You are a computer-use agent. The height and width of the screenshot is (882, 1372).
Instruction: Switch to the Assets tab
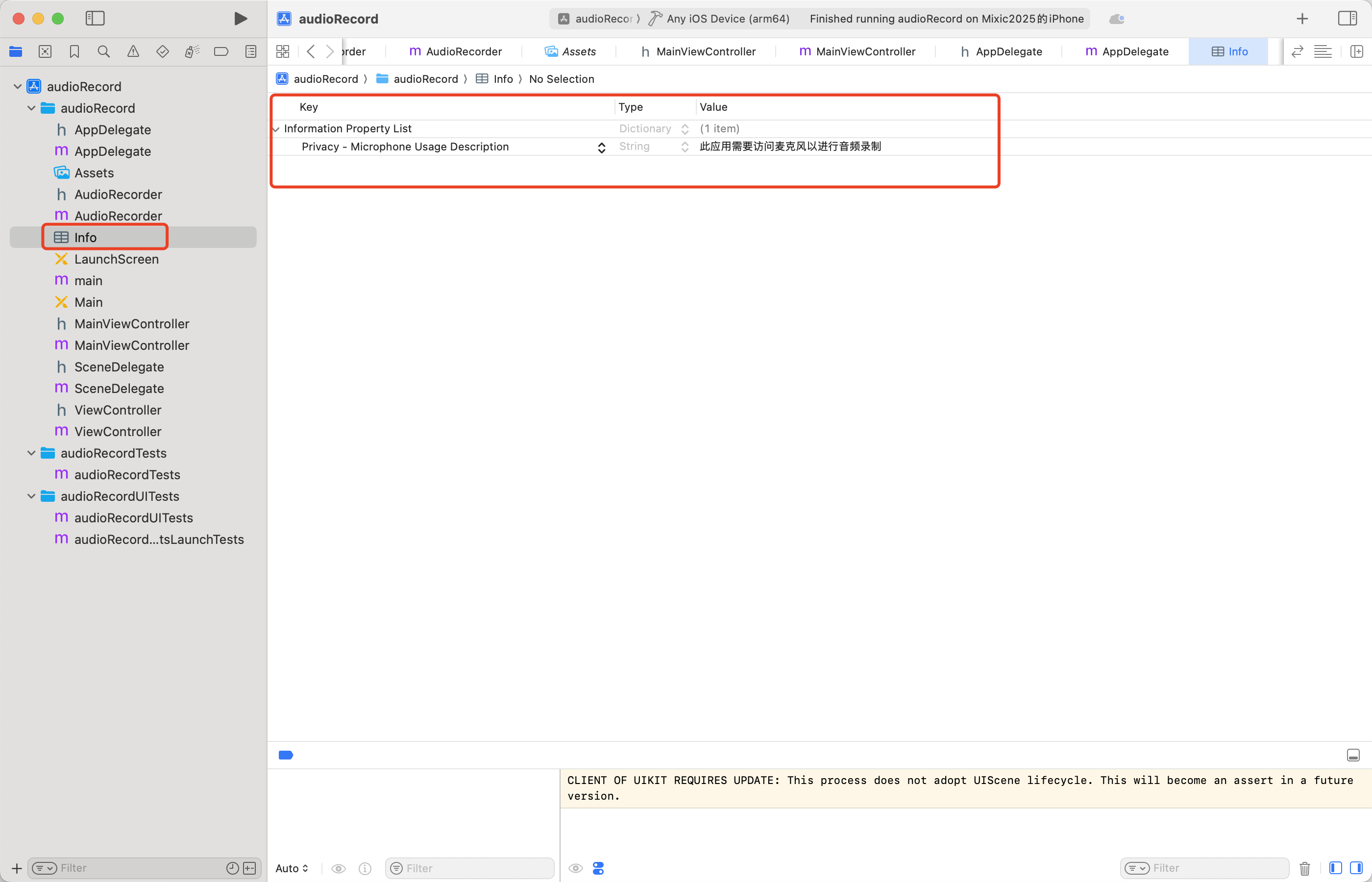(570, 51)
